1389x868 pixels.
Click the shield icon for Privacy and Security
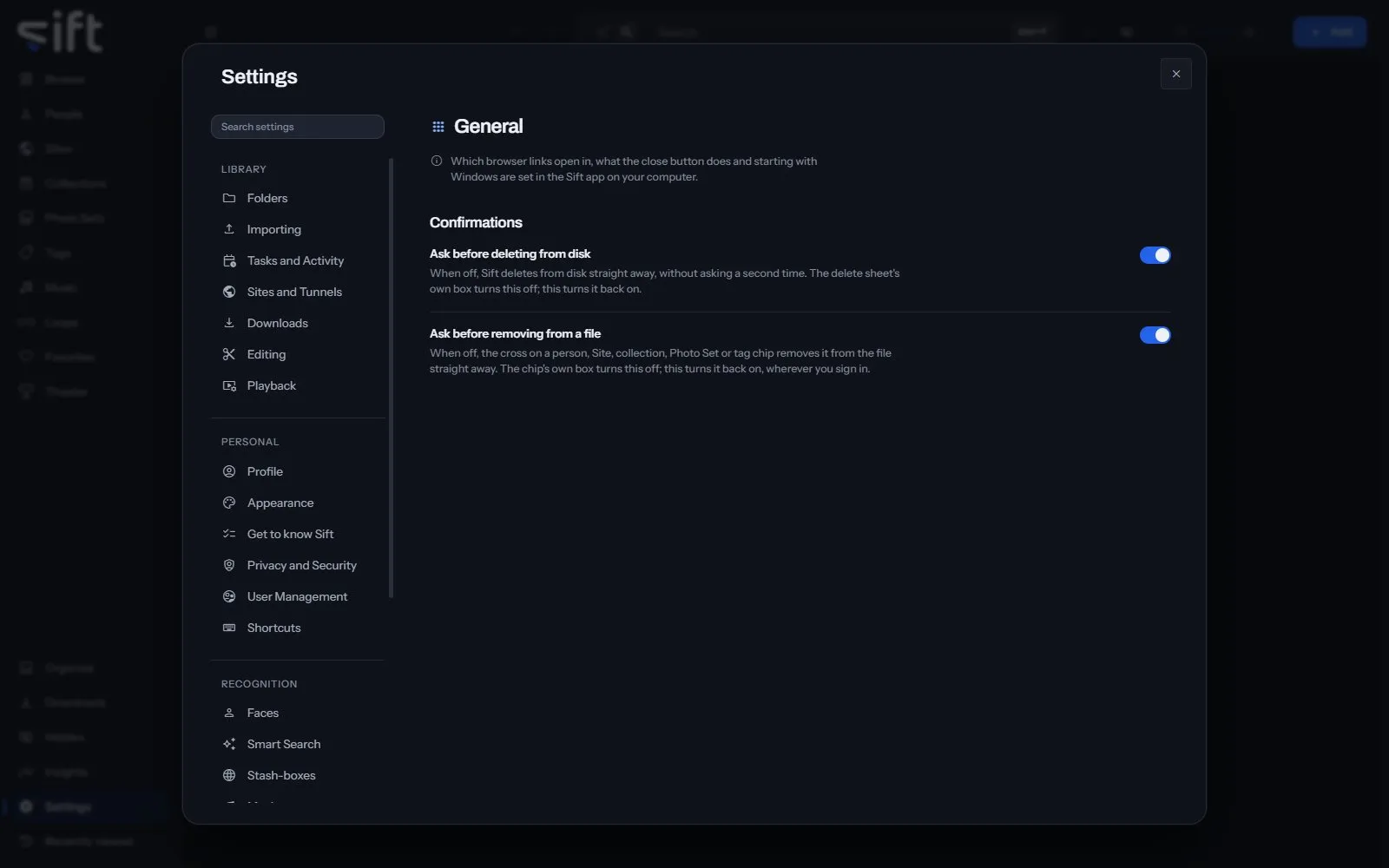[x=229, y=565]
